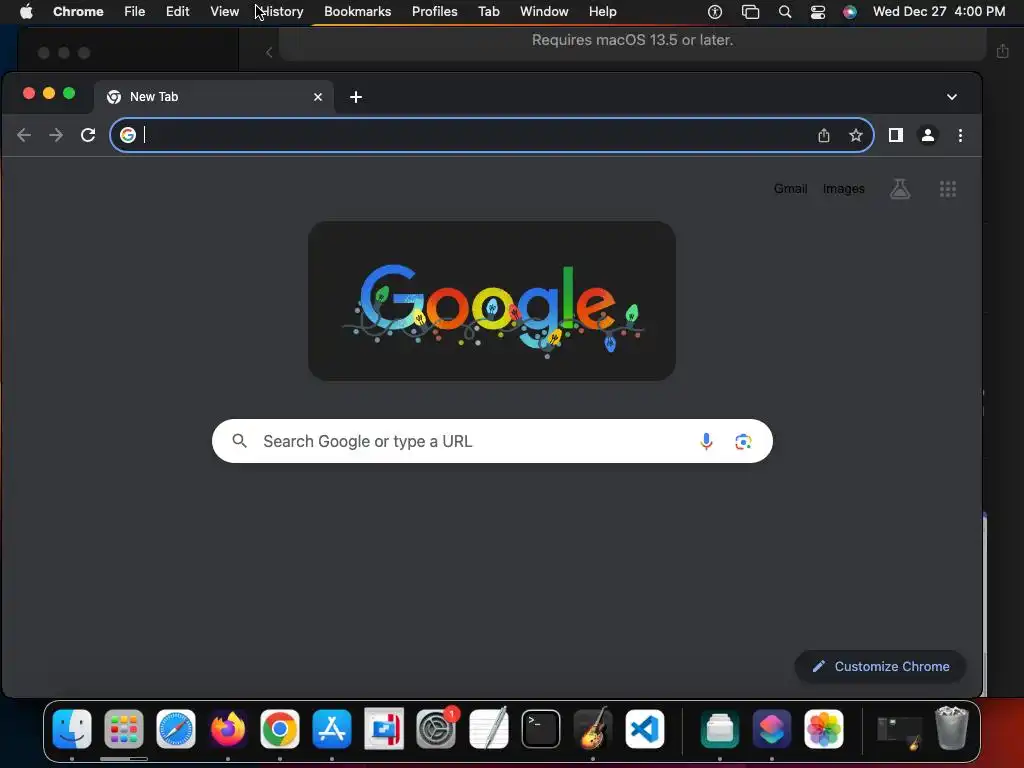
Task: Open the Edit menu
Action: 178,12
